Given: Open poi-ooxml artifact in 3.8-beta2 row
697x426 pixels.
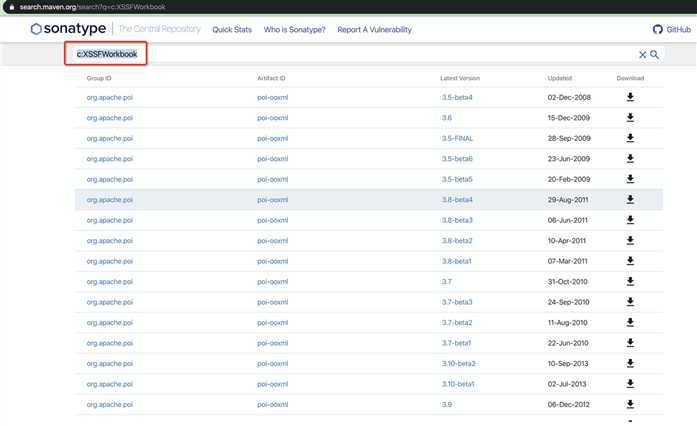Looking at the screenshot, I should coord(272,241).
